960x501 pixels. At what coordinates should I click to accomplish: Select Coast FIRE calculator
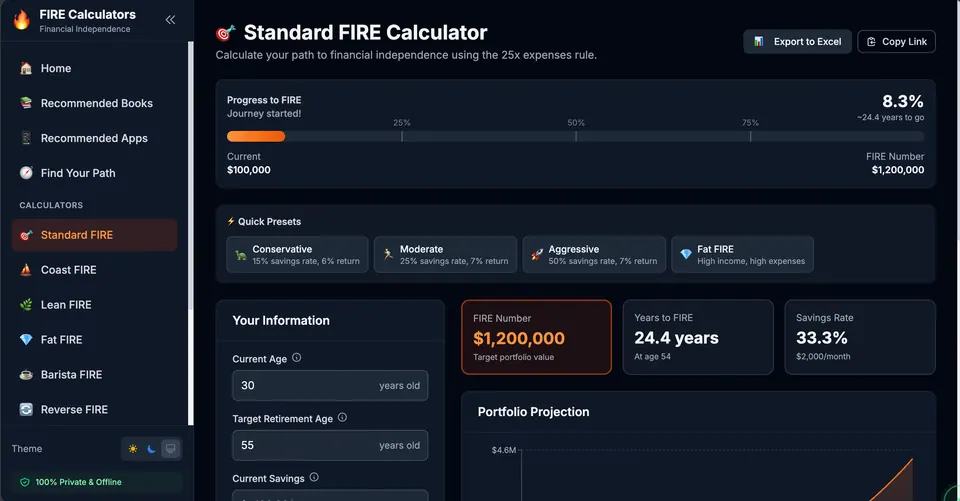(x=94, y=269)
